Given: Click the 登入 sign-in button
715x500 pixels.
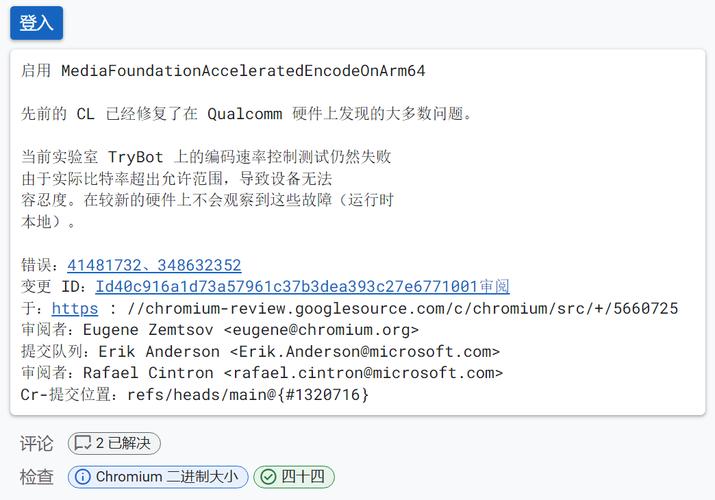Looking at the screenshot, I should pyautogui.click(x=36, y=23).
